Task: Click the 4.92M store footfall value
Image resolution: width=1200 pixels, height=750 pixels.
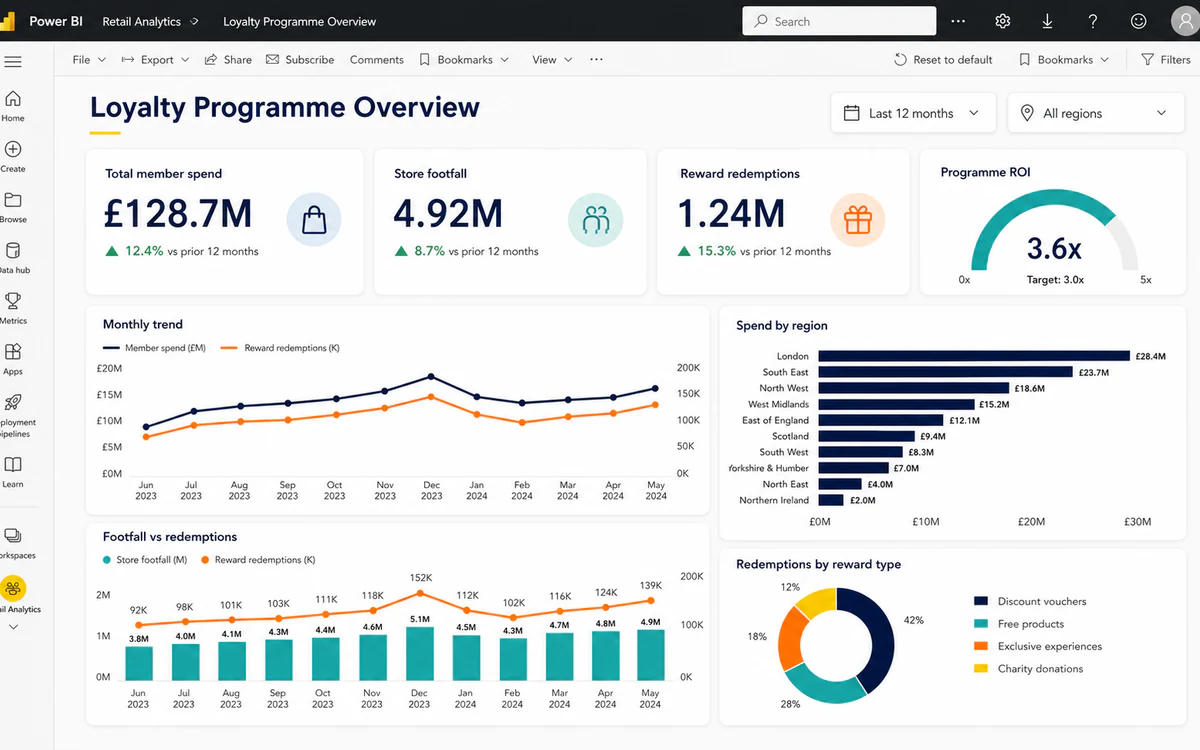Action: coord(448,213)
